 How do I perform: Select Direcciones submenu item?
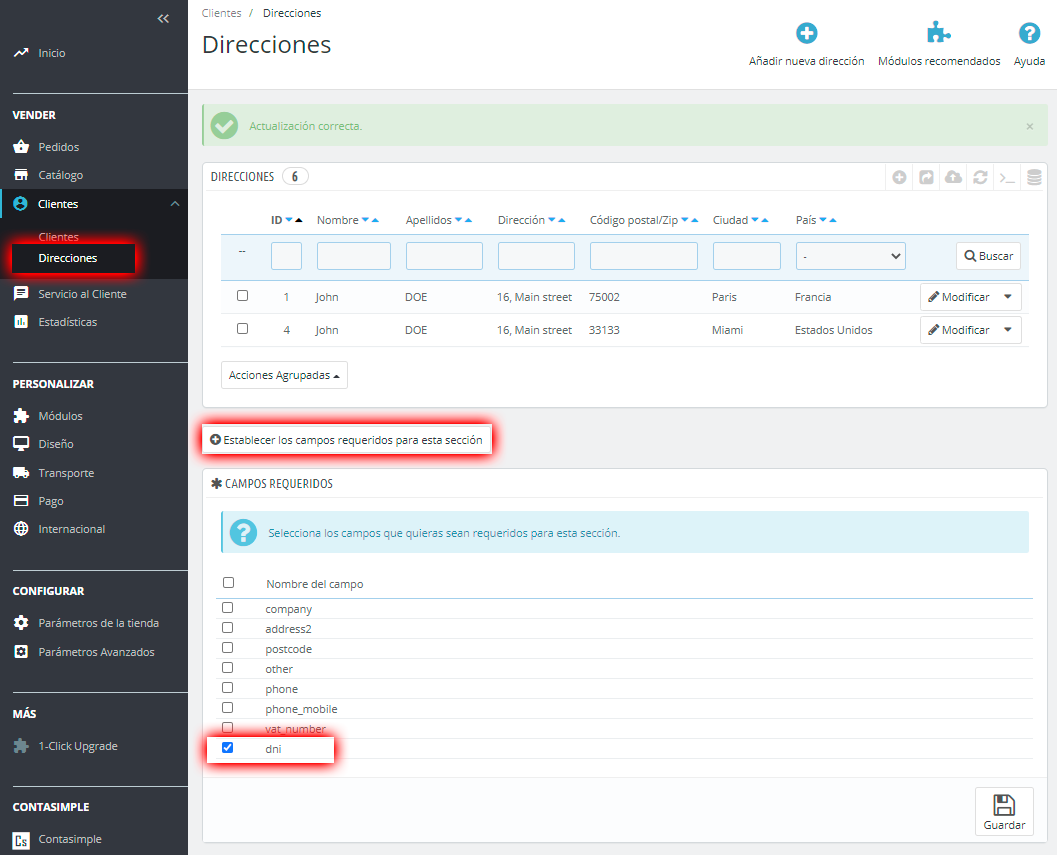67,258
